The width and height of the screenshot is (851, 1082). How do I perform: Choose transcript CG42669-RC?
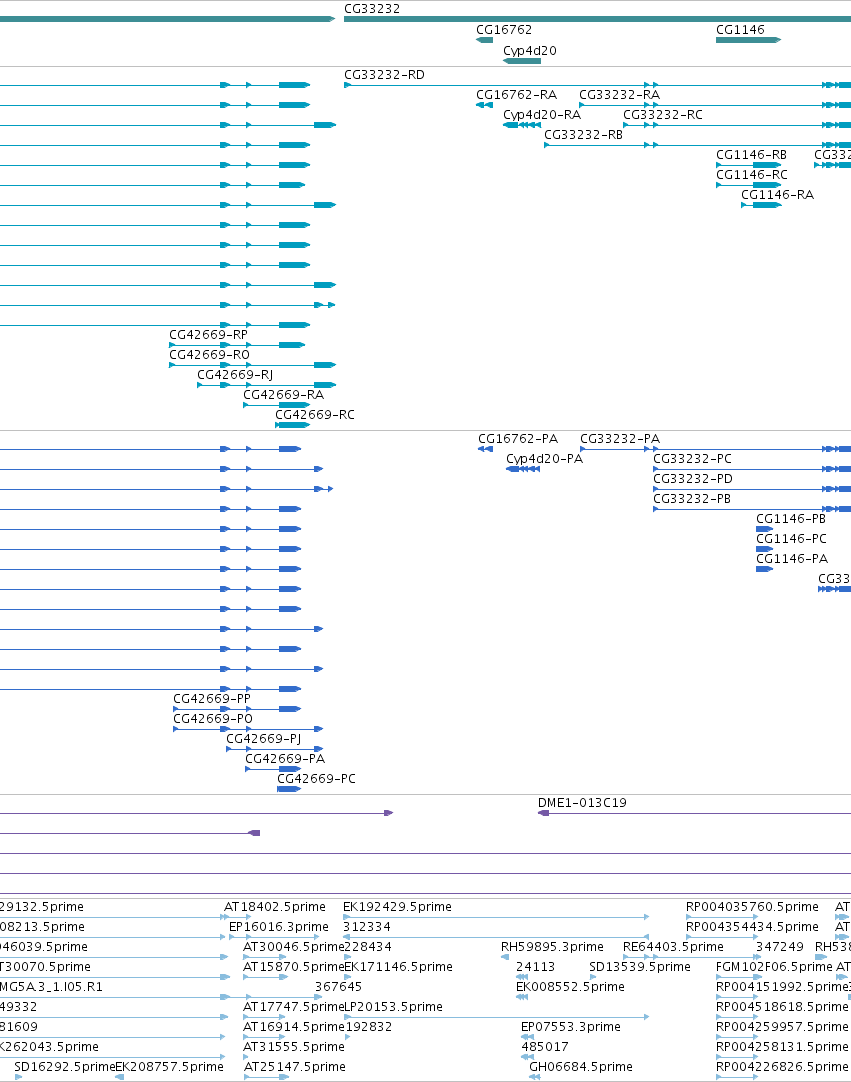315,415
